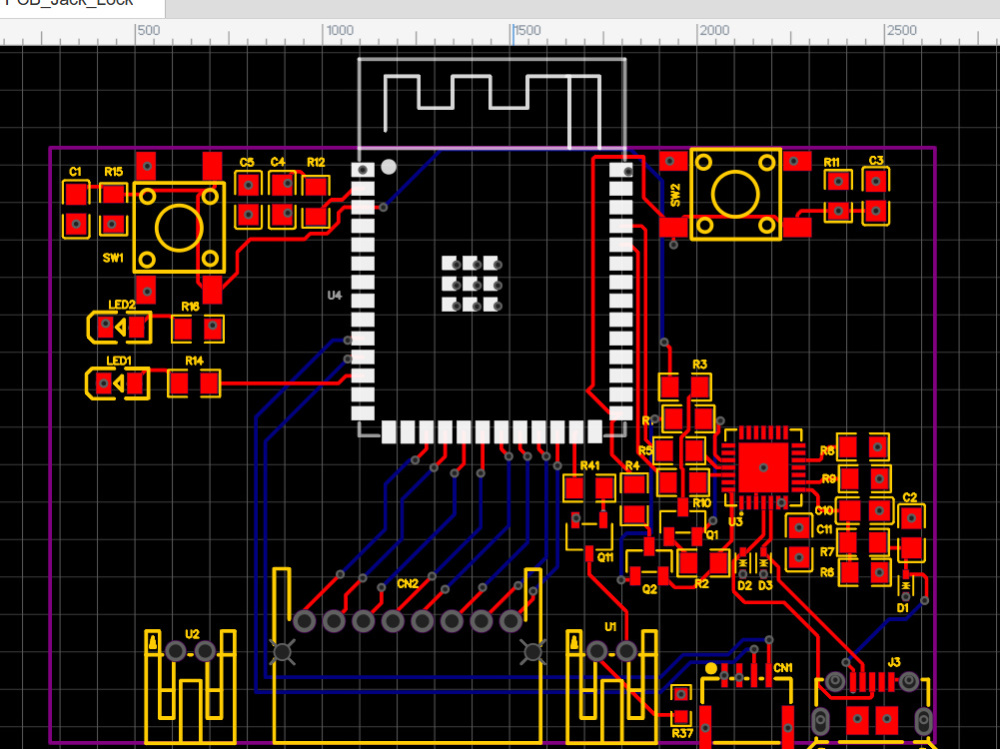Select the U2 two-pin connector footprint
1000x749 pixels.
(191, 686)
